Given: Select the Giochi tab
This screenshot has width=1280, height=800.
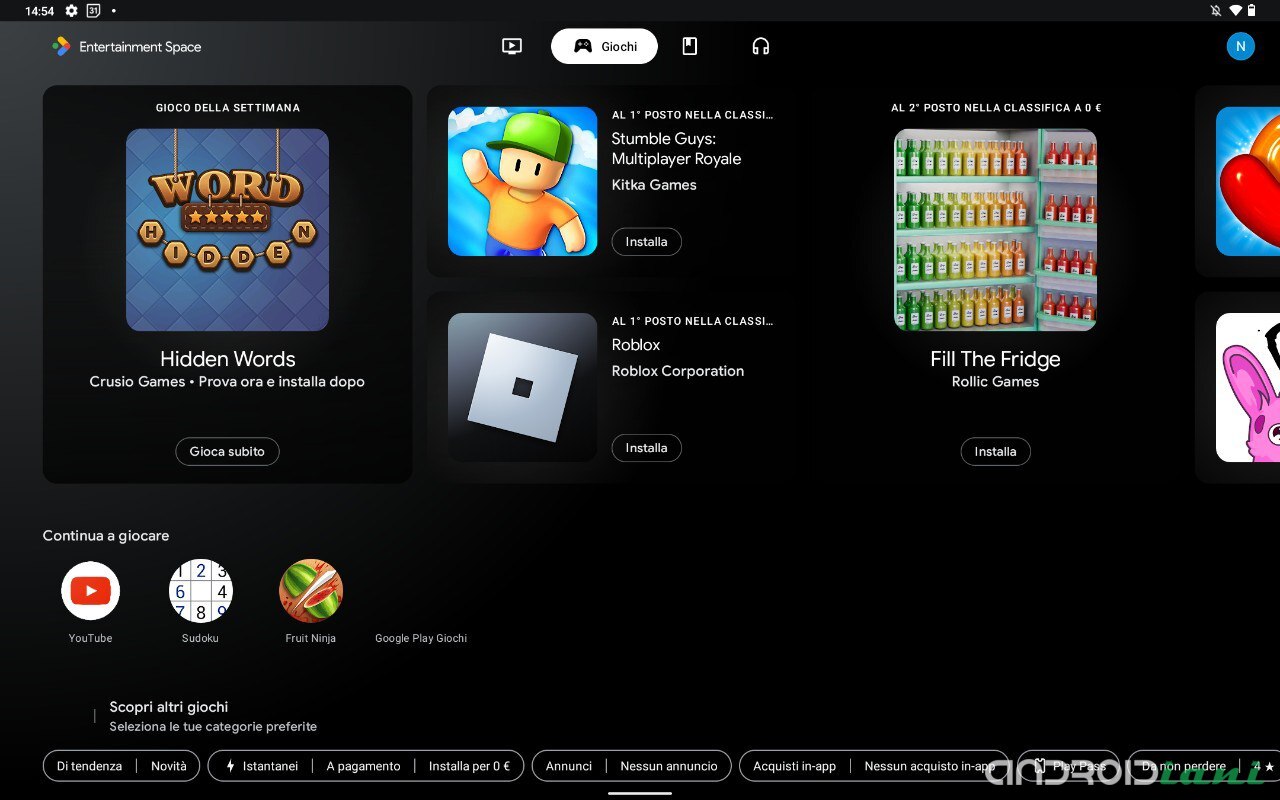Looking at the screenshot, I should click(x=604, y=46).
